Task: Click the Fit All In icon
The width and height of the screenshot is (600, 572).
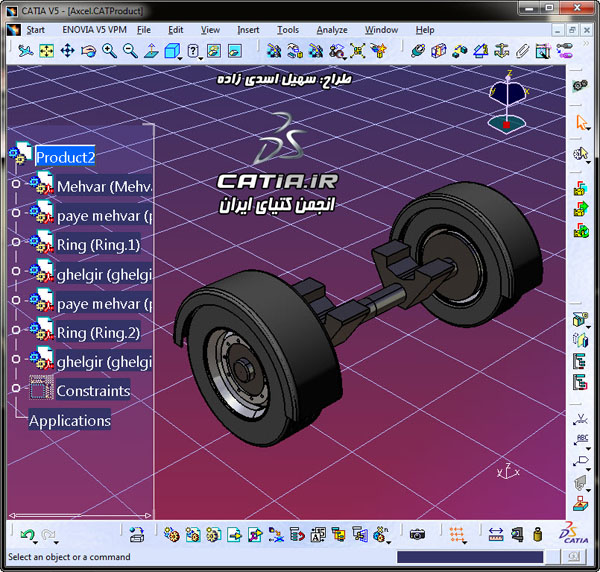Action: point(46,51)
